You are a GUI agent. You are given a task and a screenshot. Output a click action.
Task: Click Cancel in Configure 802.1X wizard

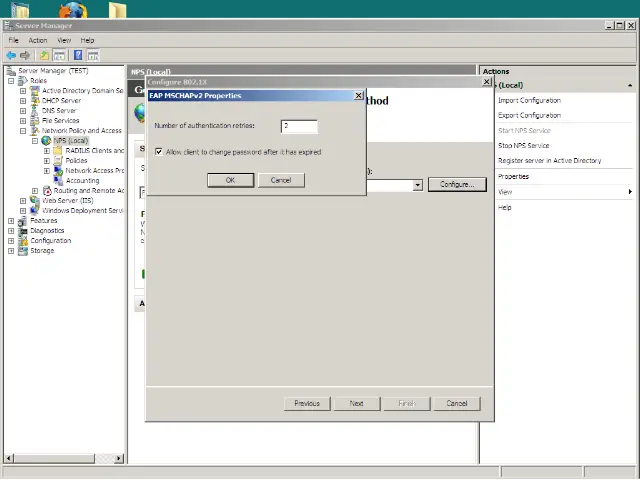457,403
